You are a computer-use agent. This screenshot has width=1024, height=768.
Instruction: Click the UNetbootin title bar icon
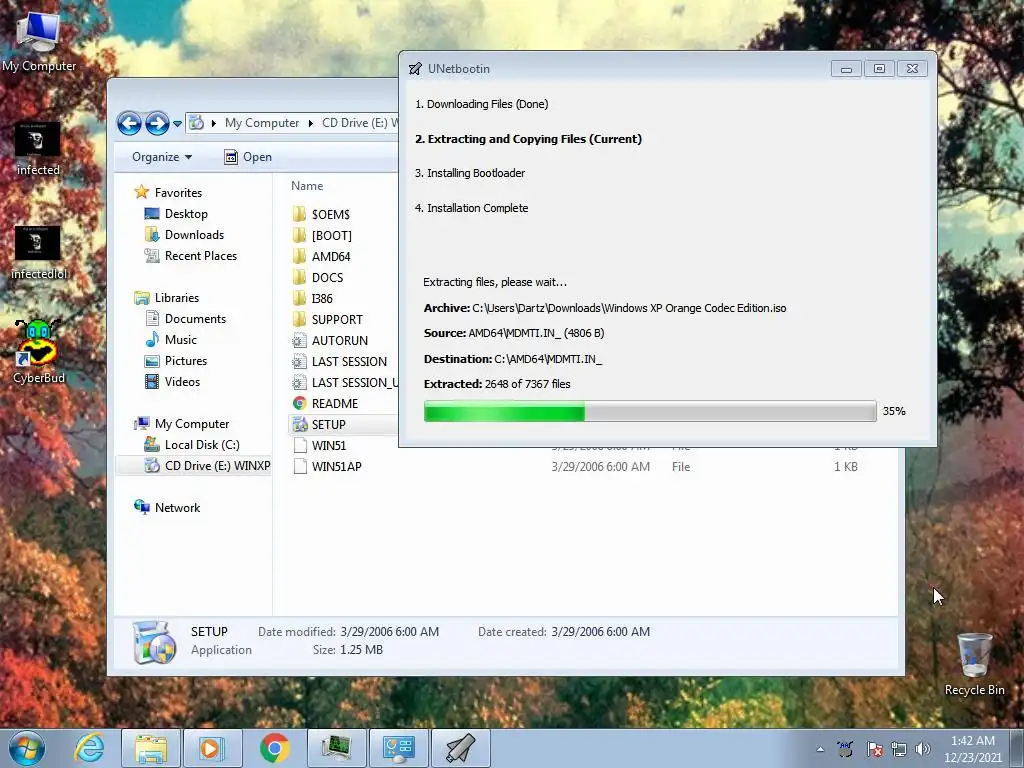pyautogui.click(x=415, y=69)
